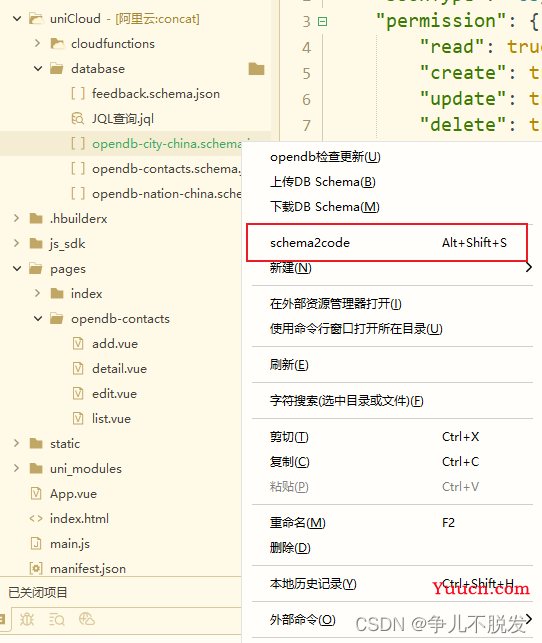Open list.vue file
The height and width of the screenshot is (643, 542).
(111, 419)
